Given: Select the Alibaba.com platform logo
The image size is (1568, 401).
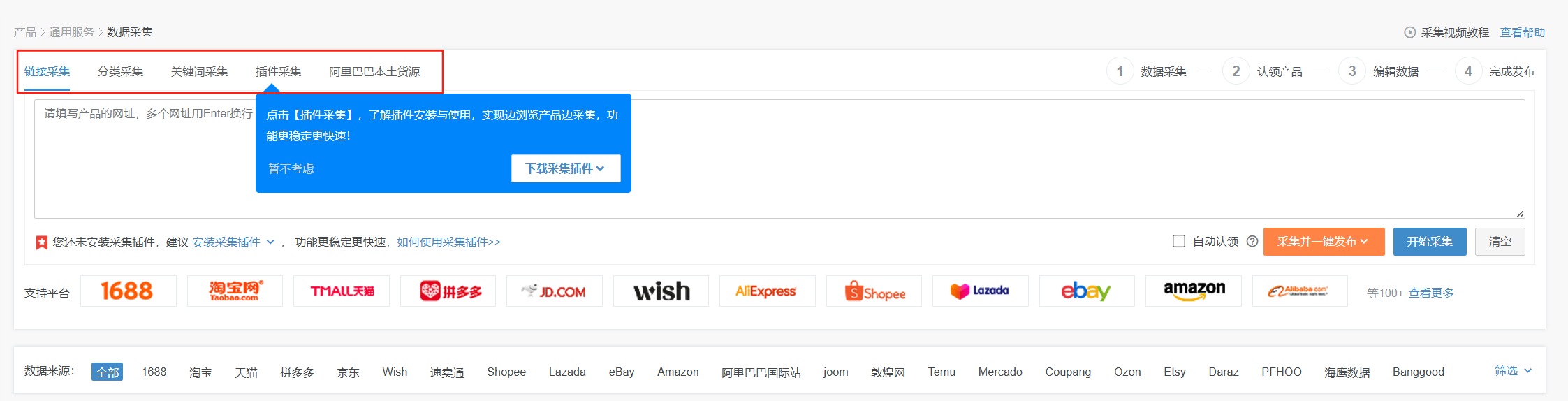Looking at the screenshot, I should (1300, 291).
